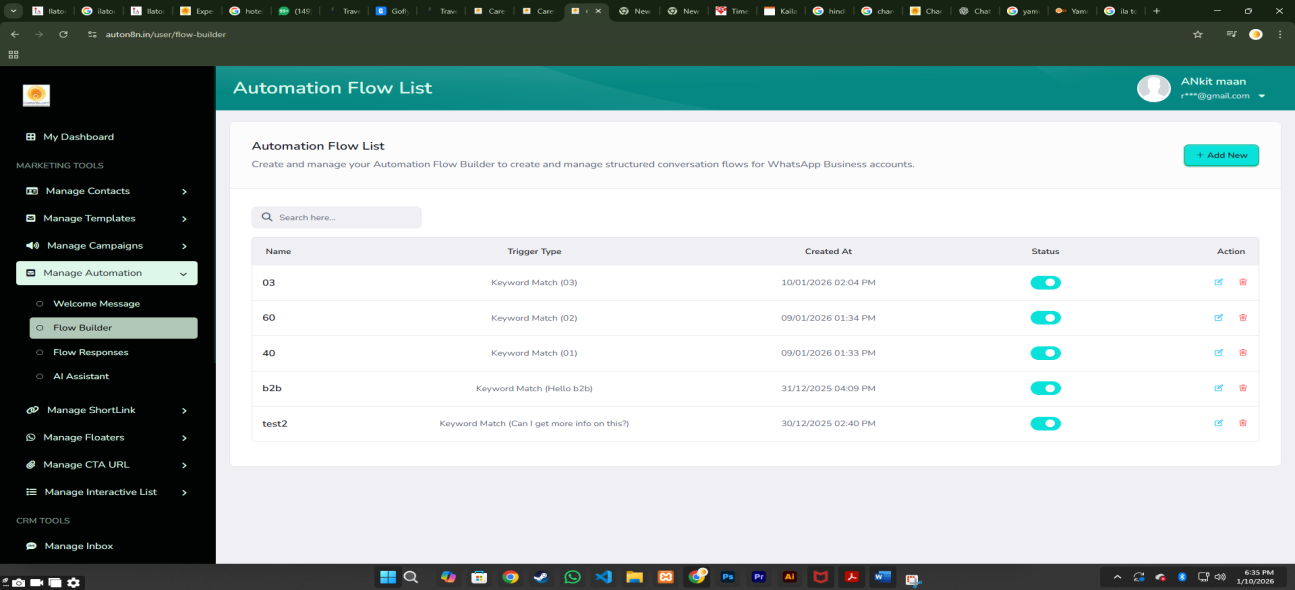The width and height of the screenshot is (1295, 590).
Task: Go to the AI Assistant page
Action: (x=81, y=376)
